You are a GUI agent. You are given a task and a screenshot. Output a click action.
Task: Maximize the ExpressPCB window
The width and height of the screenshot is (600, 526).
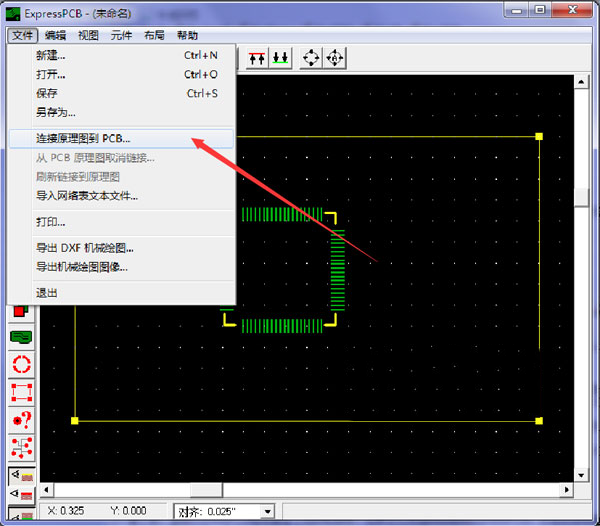(x=540, y=10)
